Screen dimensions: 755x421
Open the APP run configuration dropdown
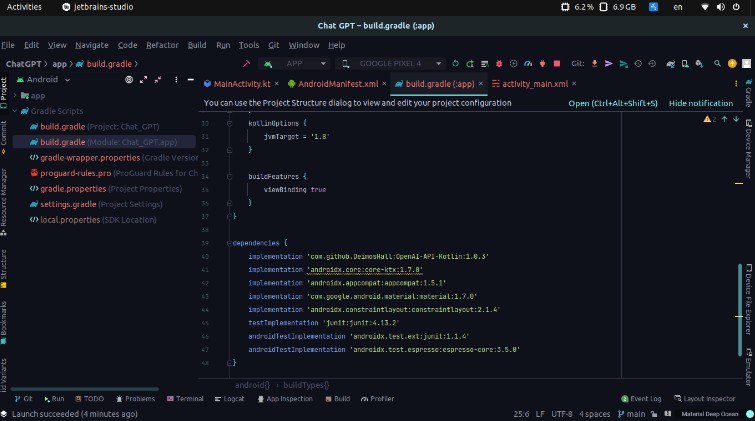pyautogui.click(x=295, y=64)
